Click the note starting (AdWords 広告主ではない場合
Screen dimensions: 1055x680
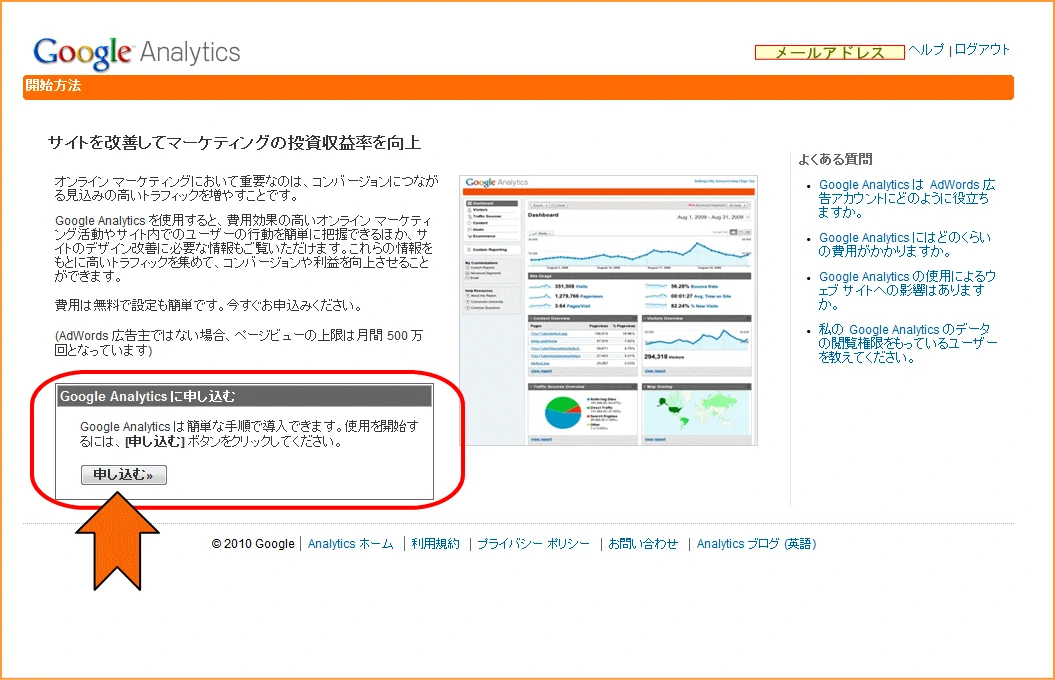click(239, 342)
